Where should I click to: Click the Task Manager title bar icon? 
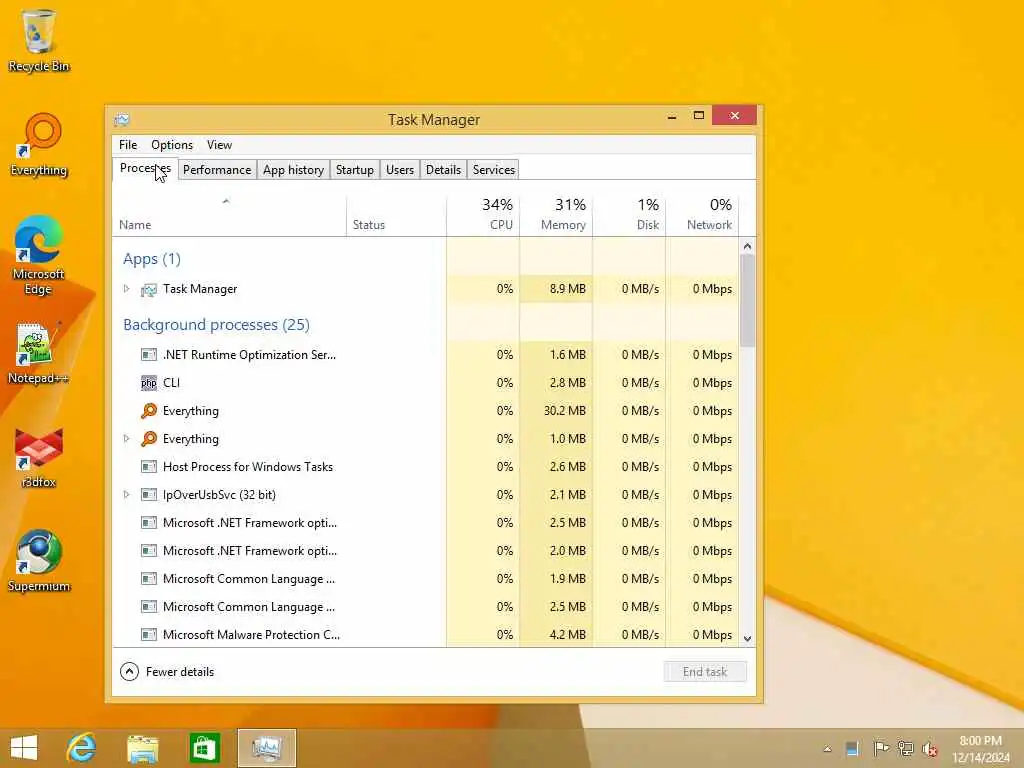[121, 120]
